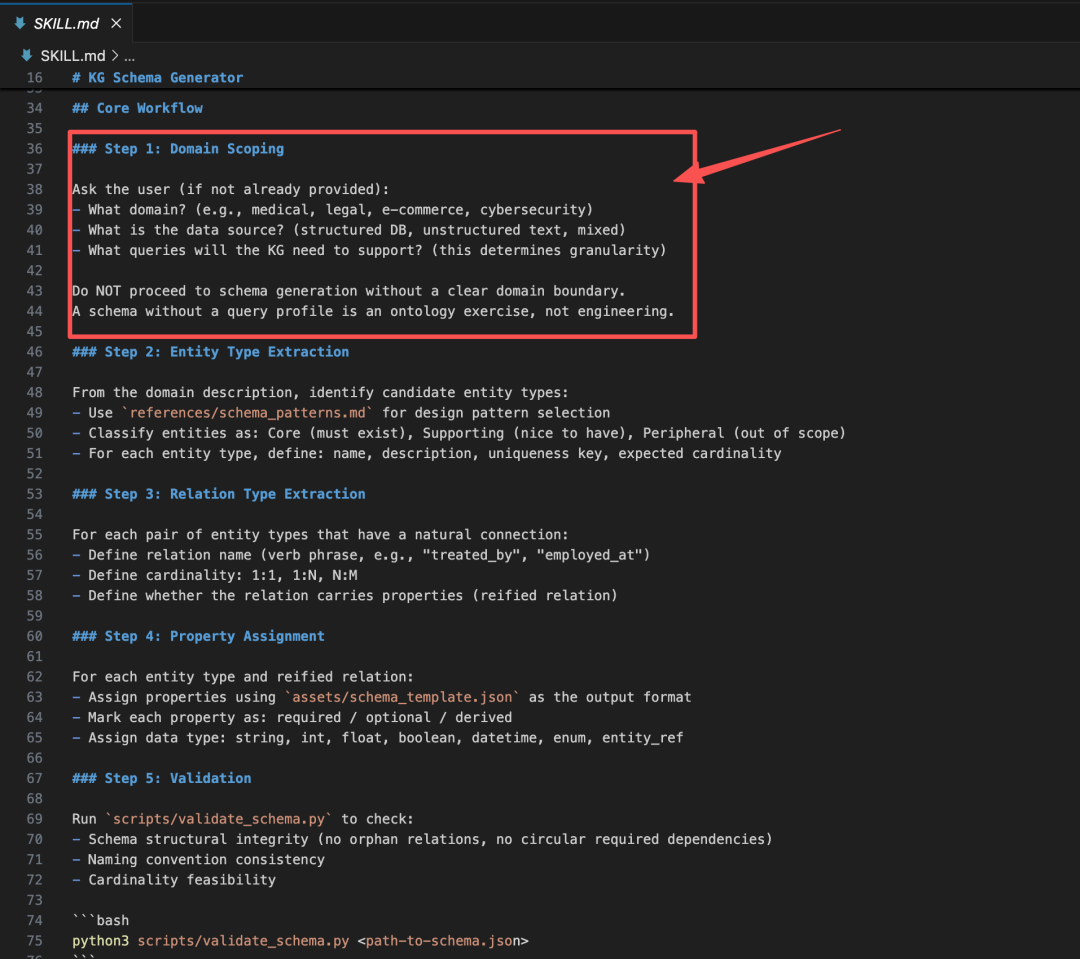The image size is (1080, 959).
Task: Click the 'Classify entities as: Core' line
Action: [459, 433]
